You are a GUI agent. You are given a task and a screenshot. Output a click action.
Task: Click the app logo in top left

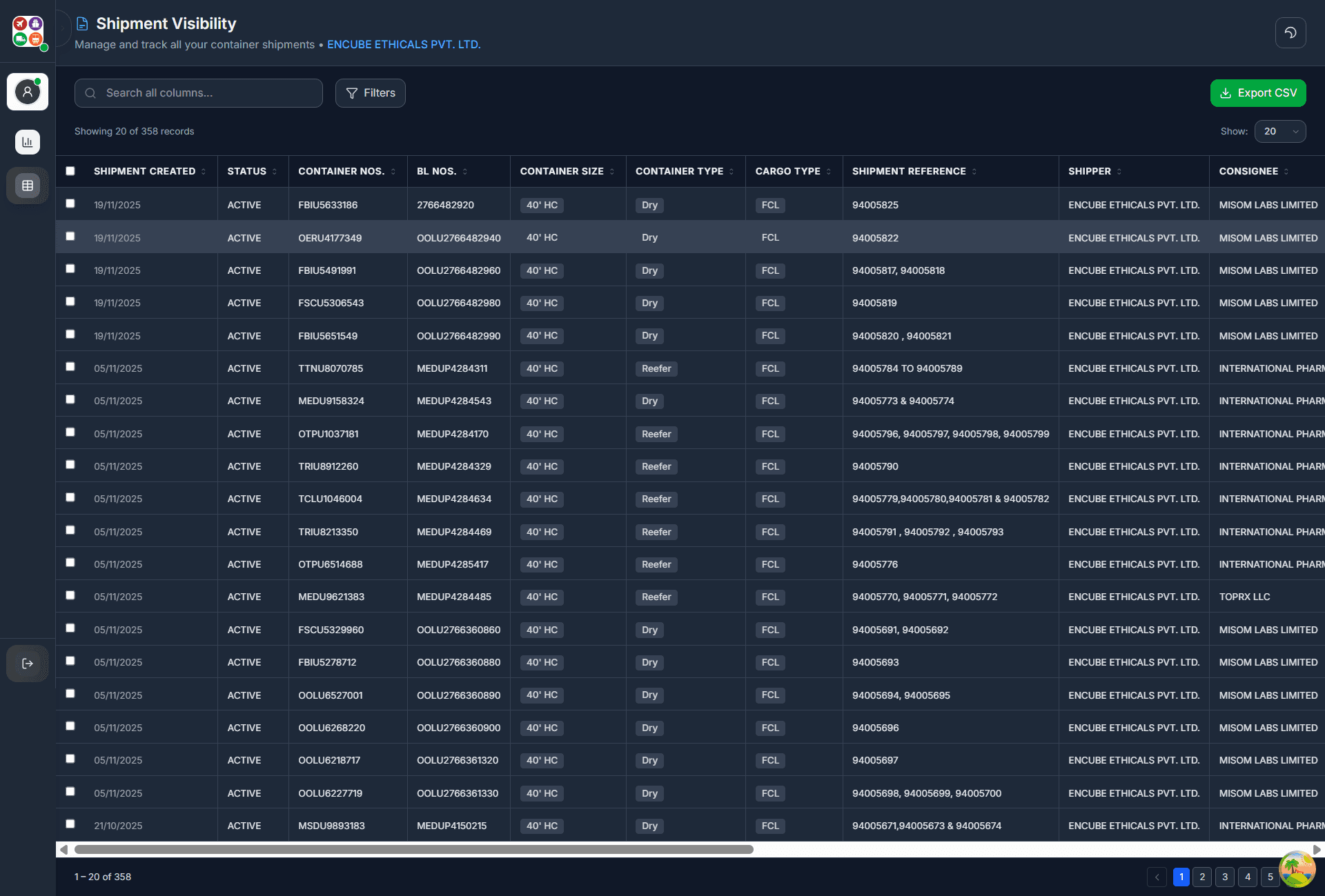click(28, 32)
